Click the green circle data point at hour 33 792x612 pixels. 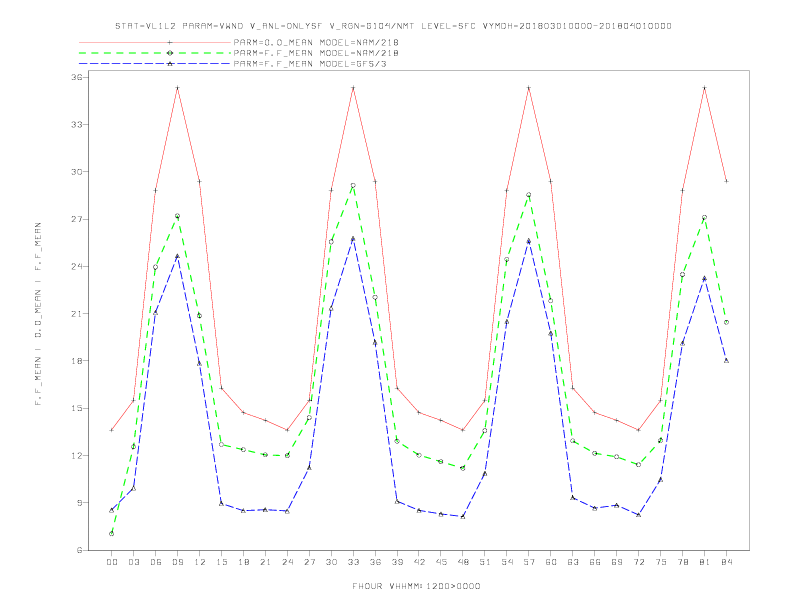click(353, 186)
